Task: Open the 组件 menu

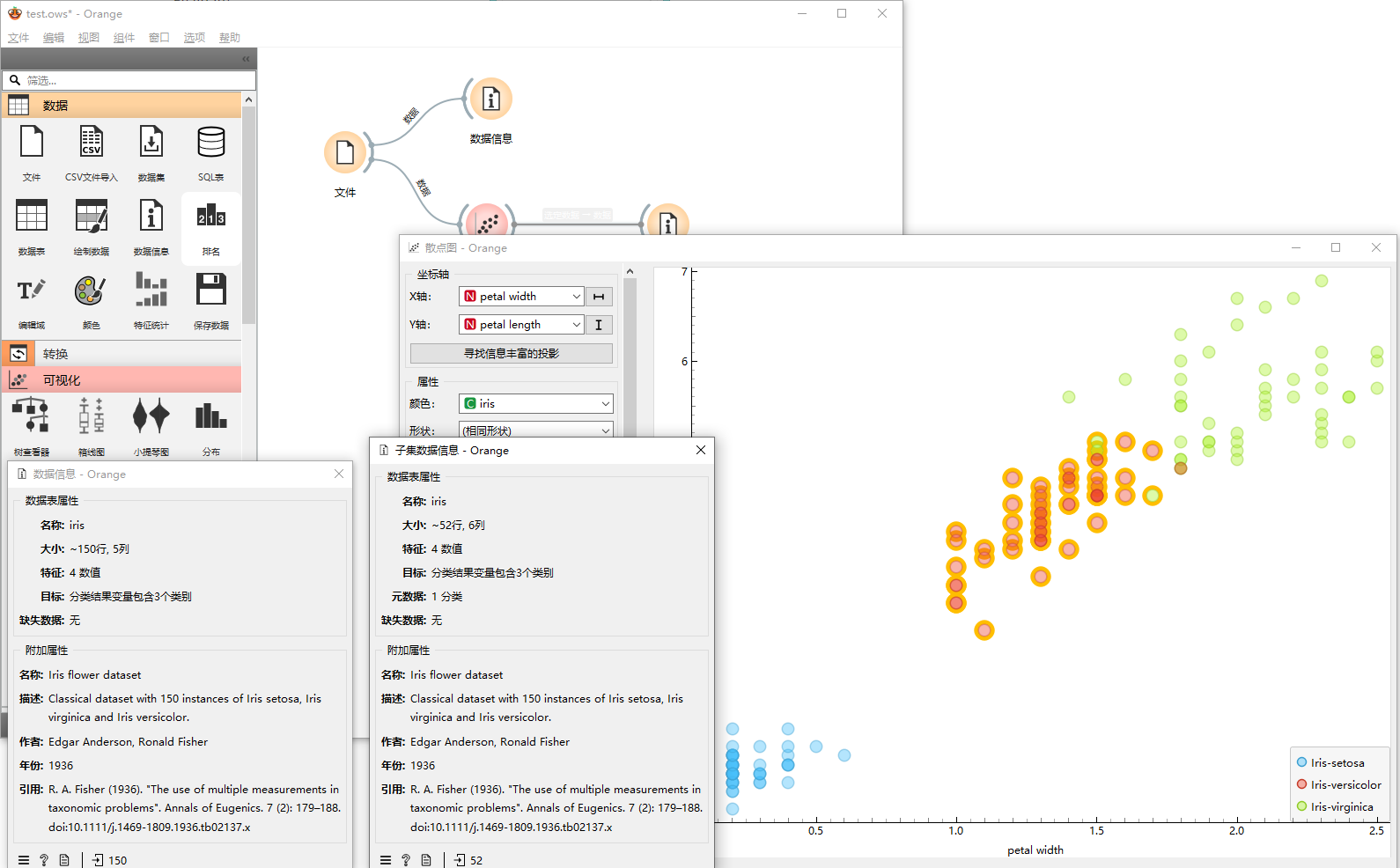Action: tap(124, 38)
